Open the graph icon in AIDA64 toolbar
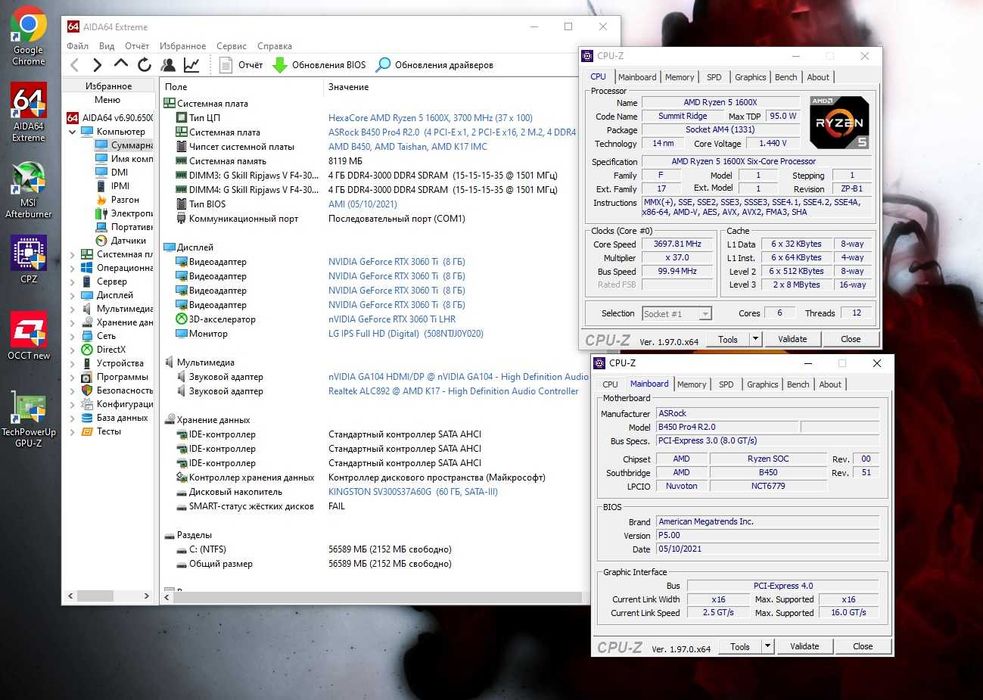This screenshot has width=983, height=700. (x=191, y=65)
